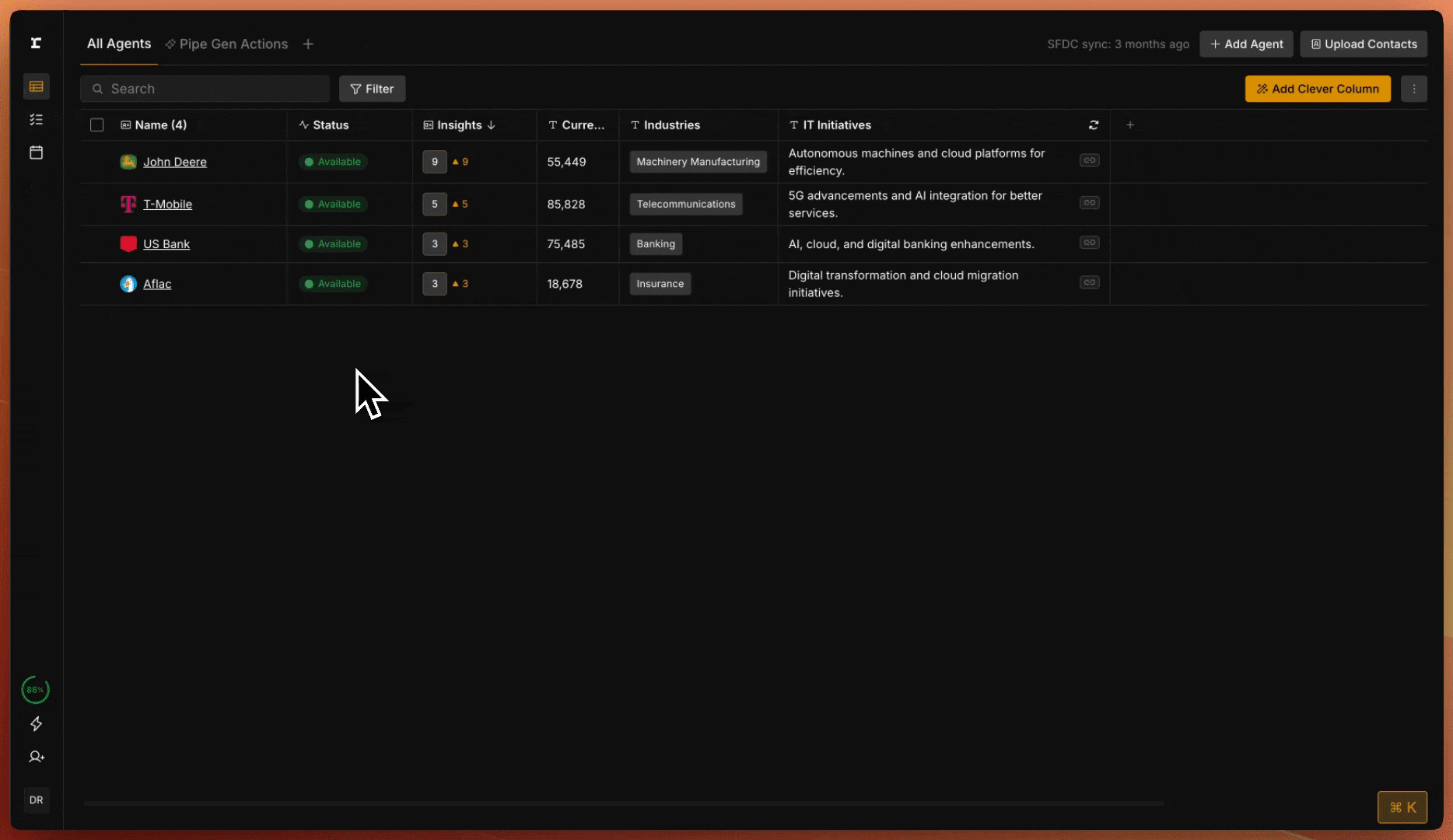Select the All Agents tab
Image resolution: width=1453 pixels, height=840 pixels.
pyautogui.click(x=119, y=44)
